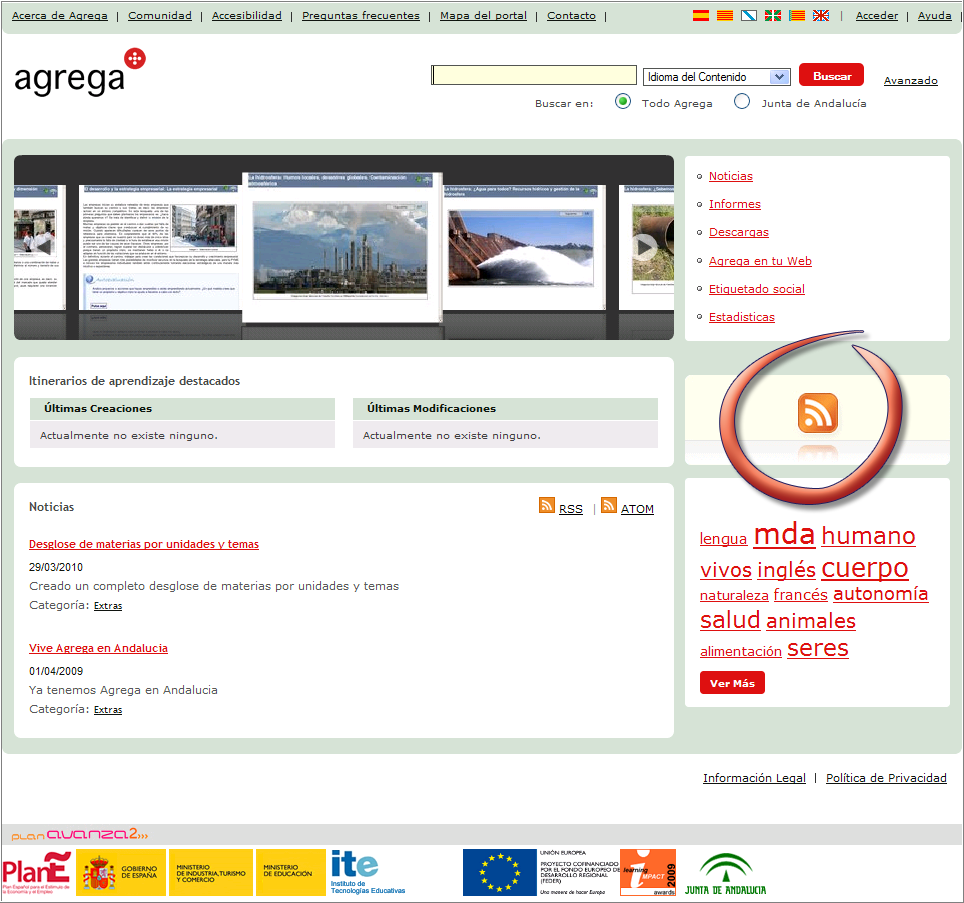Viewport: 964px width, 903px height.
Task: Open Preguntas frecuentes menu link
Action: [361, 15]
